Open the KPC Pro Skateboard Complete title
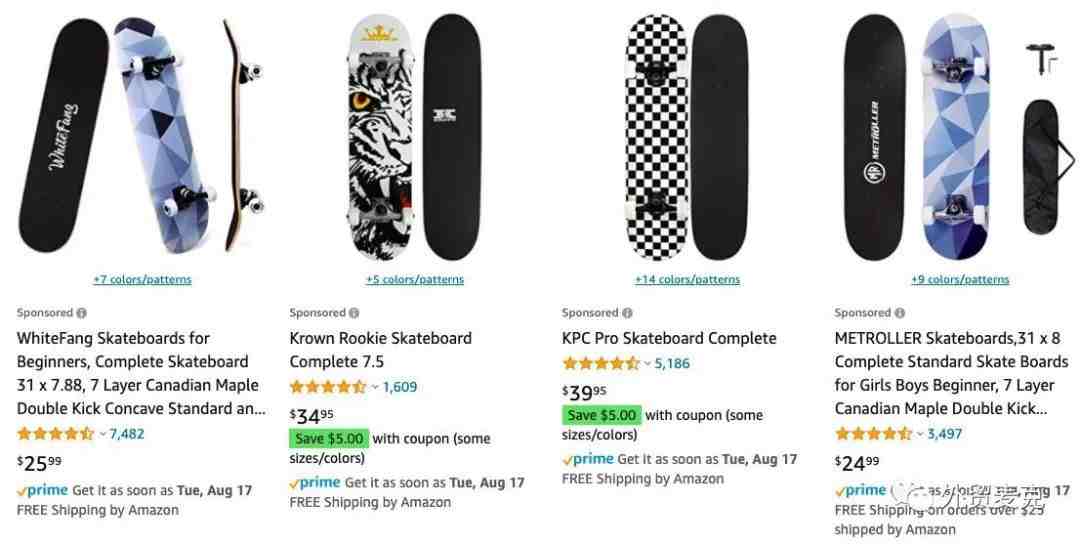The width and height of the screenshot is (1080, 544). pyautogui.click(x=669, y=338)
